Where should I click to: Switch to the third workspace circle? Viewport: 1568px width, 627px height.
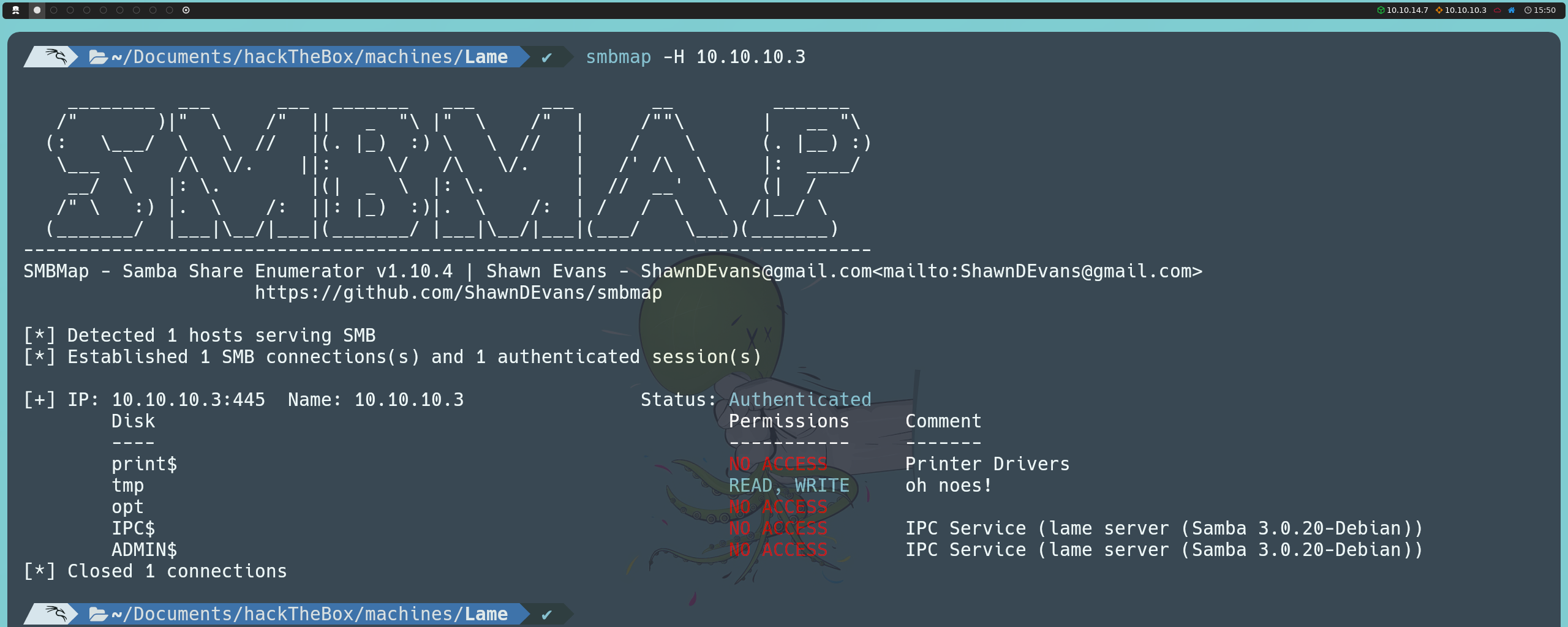point(70,10)
